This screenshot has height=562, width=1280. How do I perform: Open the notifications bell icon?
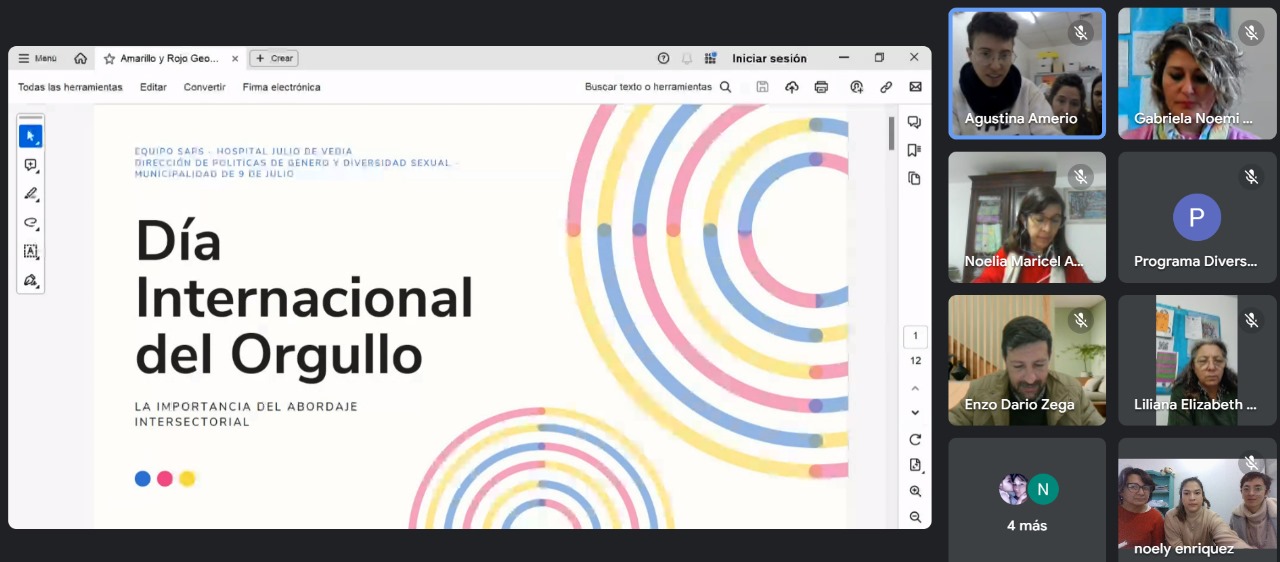[687, 58]
